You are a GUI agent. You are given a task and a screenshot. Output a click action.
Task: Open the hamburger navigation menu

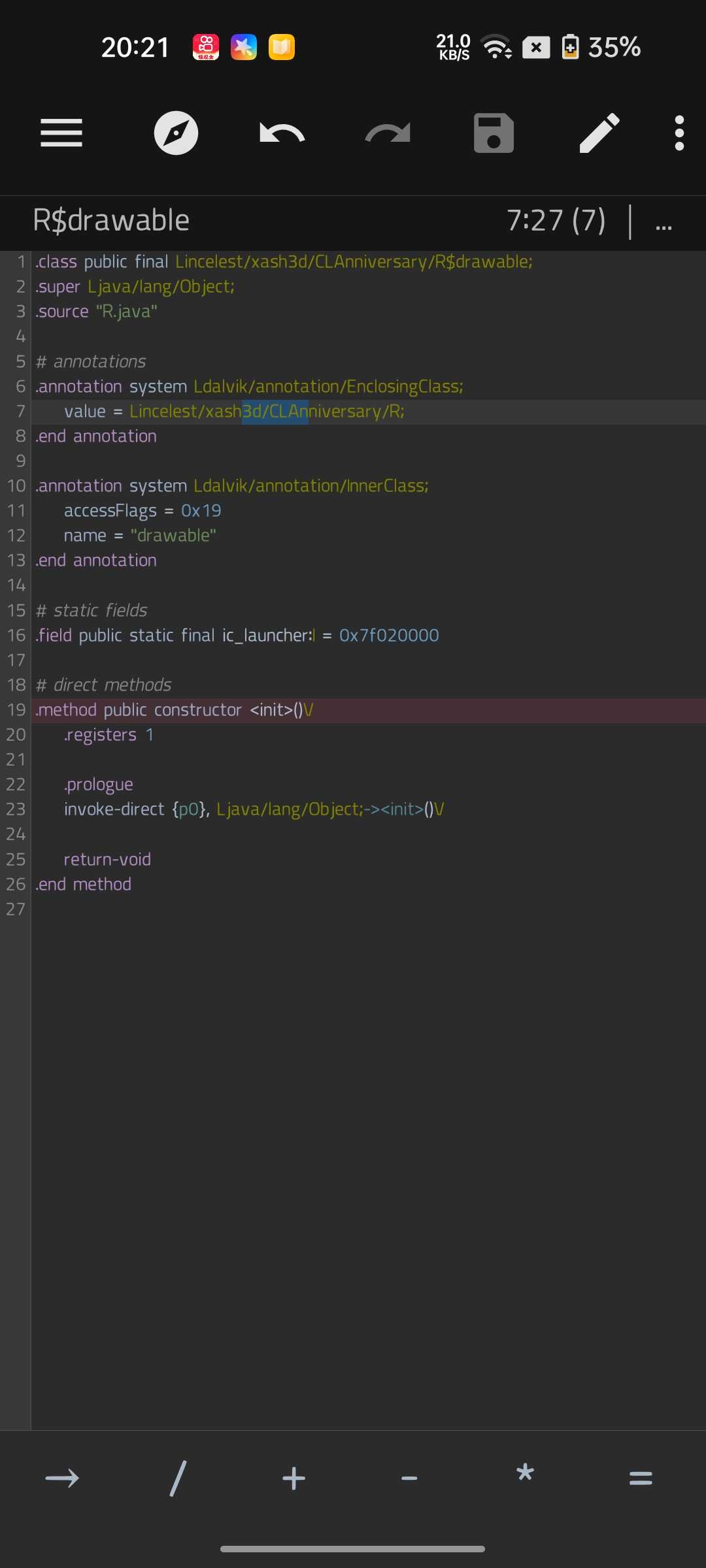[61, 133]
